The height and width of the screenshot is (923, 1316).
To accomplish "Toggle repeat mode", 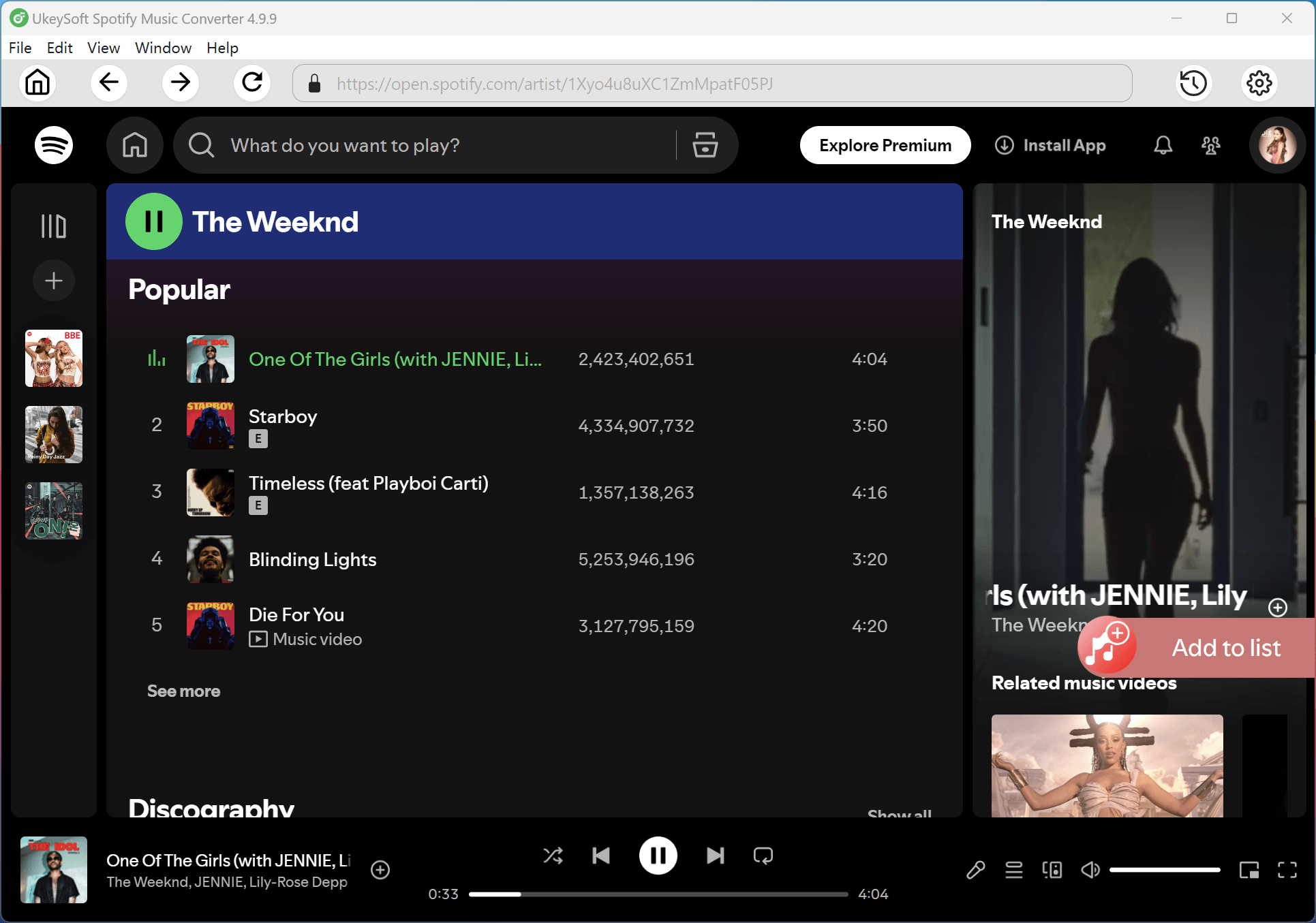I will coord(763,856).
